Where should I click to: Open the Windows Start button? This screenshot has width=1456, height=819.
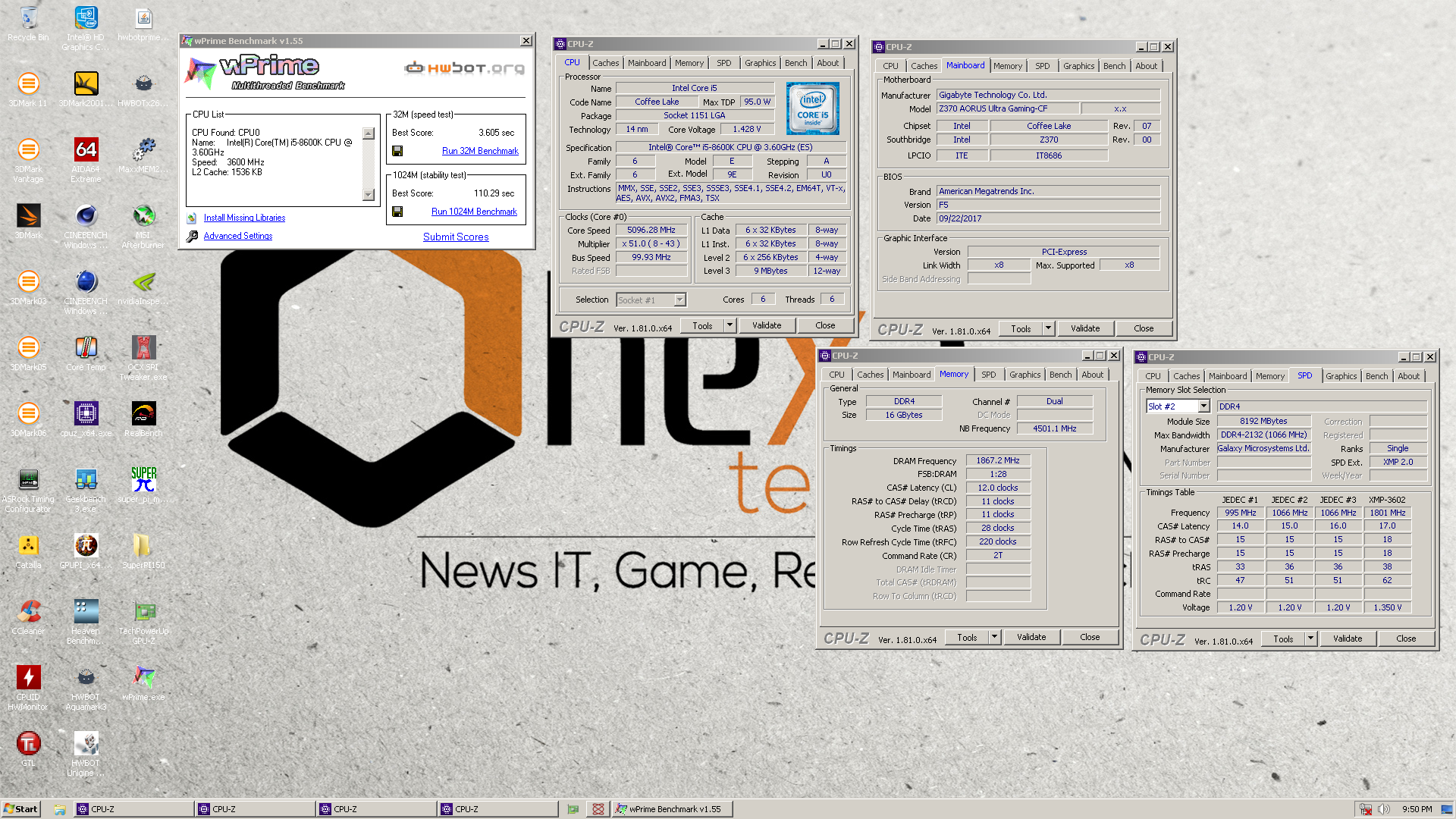[x=20, y=809]
